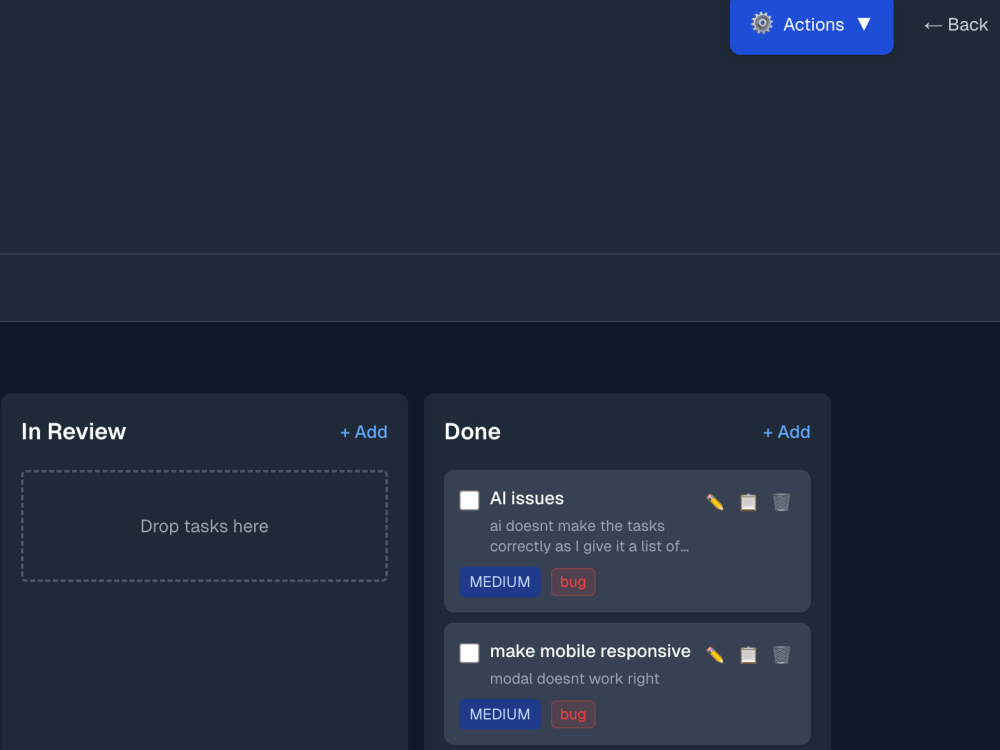Viewport: 1000px width, 750px height.
Task: Add a task to In Review column
Action: pyautogui.click(x=364, y=432)
